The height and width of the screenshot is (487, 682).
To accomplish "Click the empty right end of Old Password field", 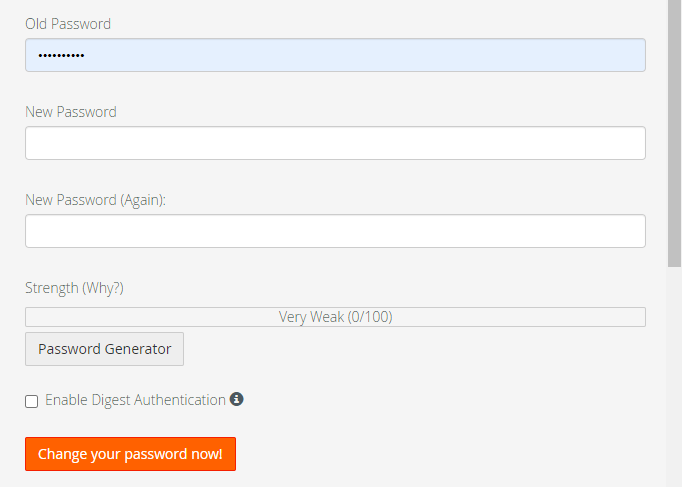I will 600,55.
